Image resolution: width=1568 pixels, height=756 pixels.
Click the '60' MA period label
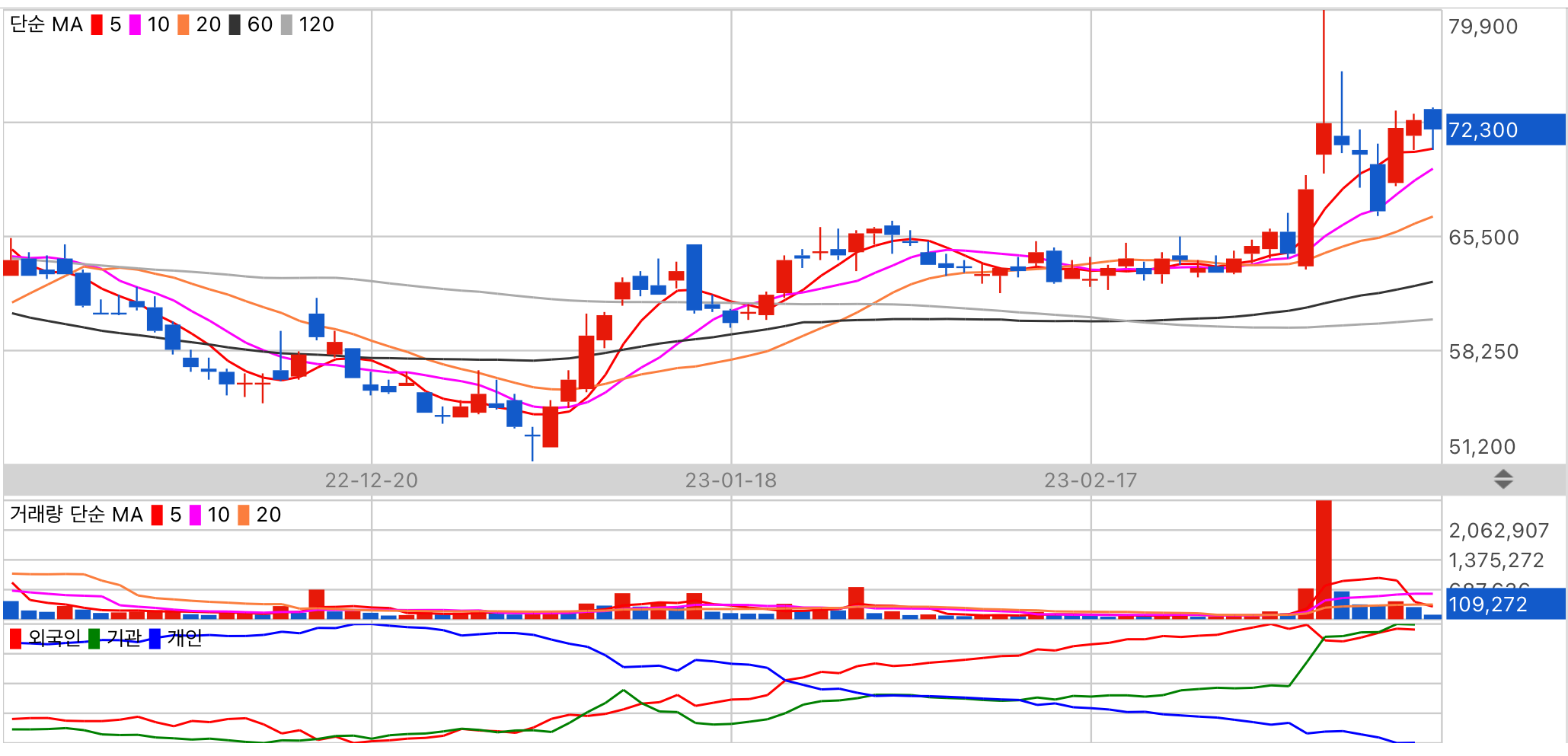[x=260, y=25]
